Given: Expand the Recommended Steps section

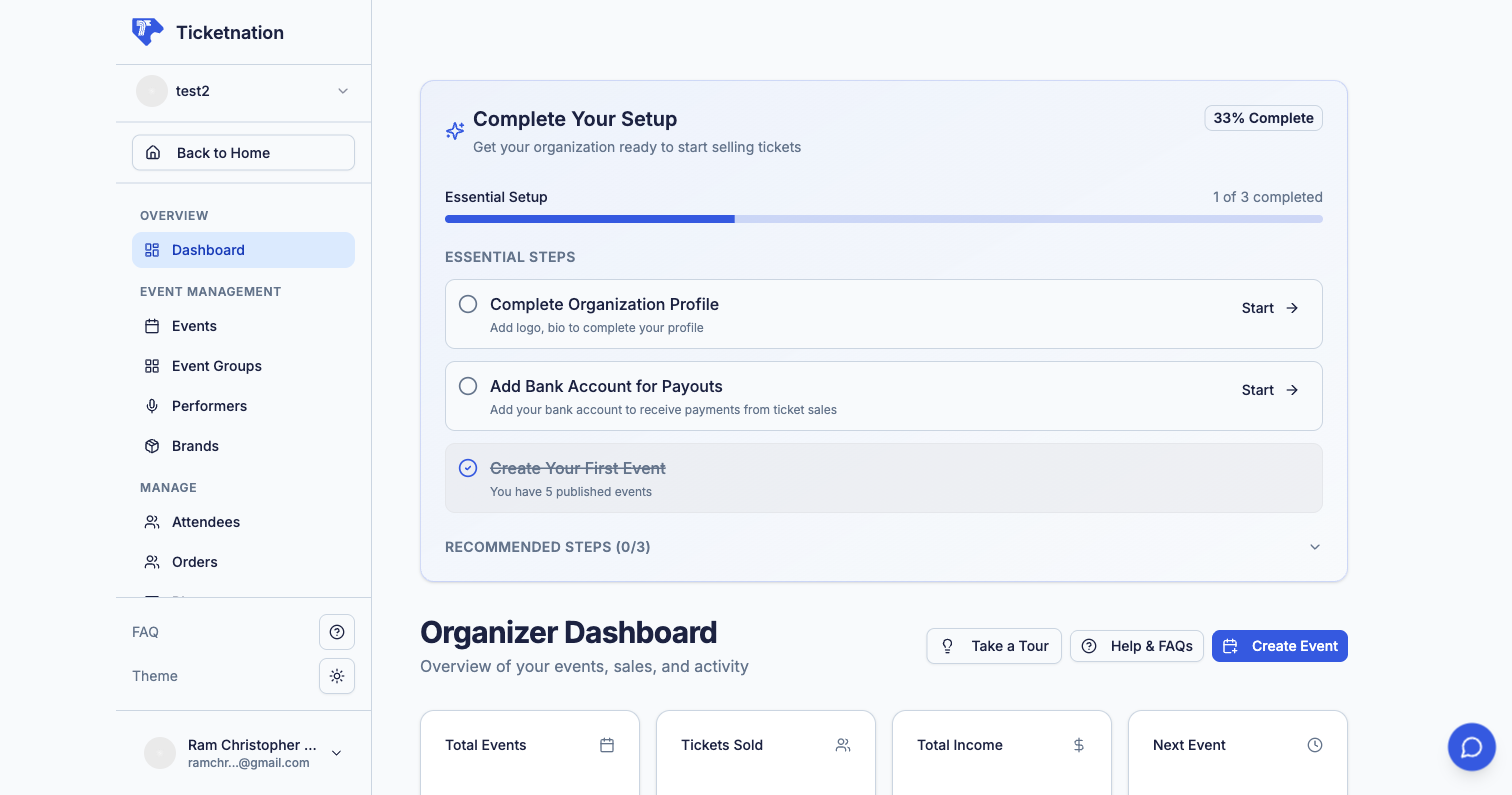Looking at the screenshot, I should 1315,547.
